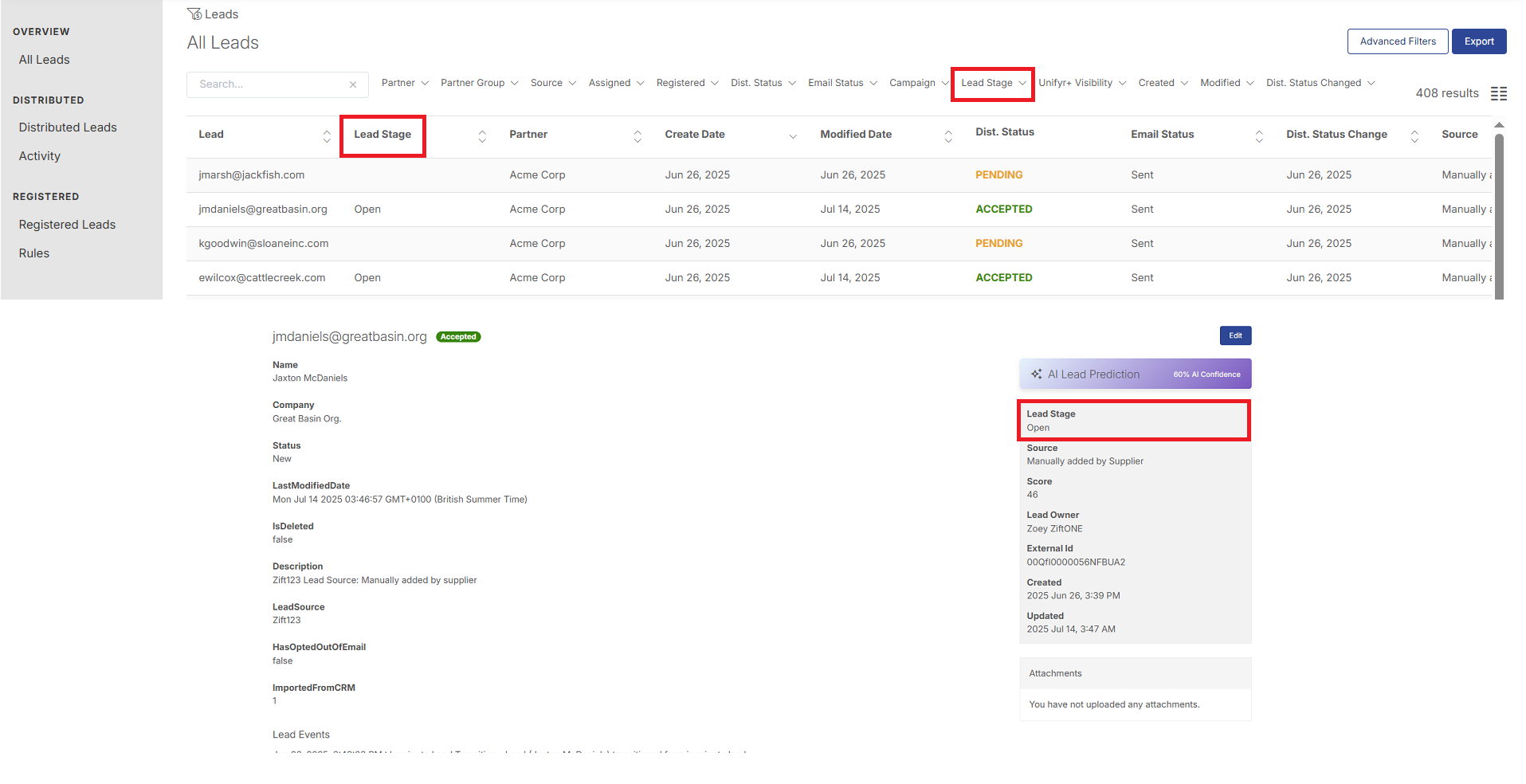Sort by the Create Date arrow

click(793, 136)
